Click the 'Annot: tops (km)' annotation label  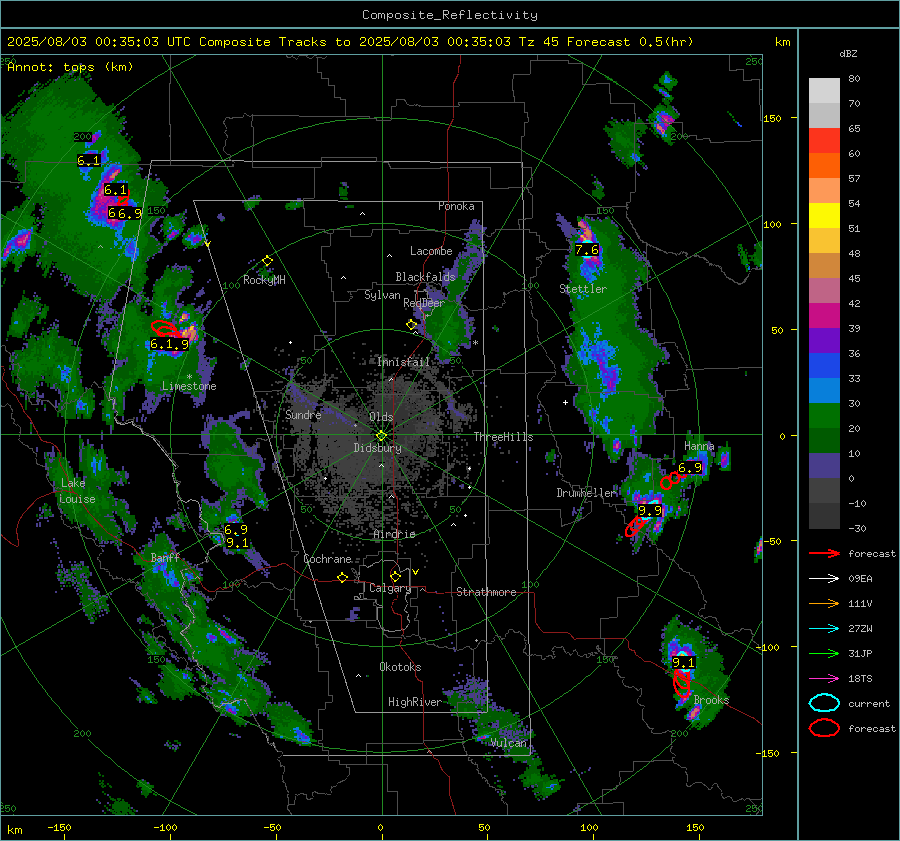70,67
